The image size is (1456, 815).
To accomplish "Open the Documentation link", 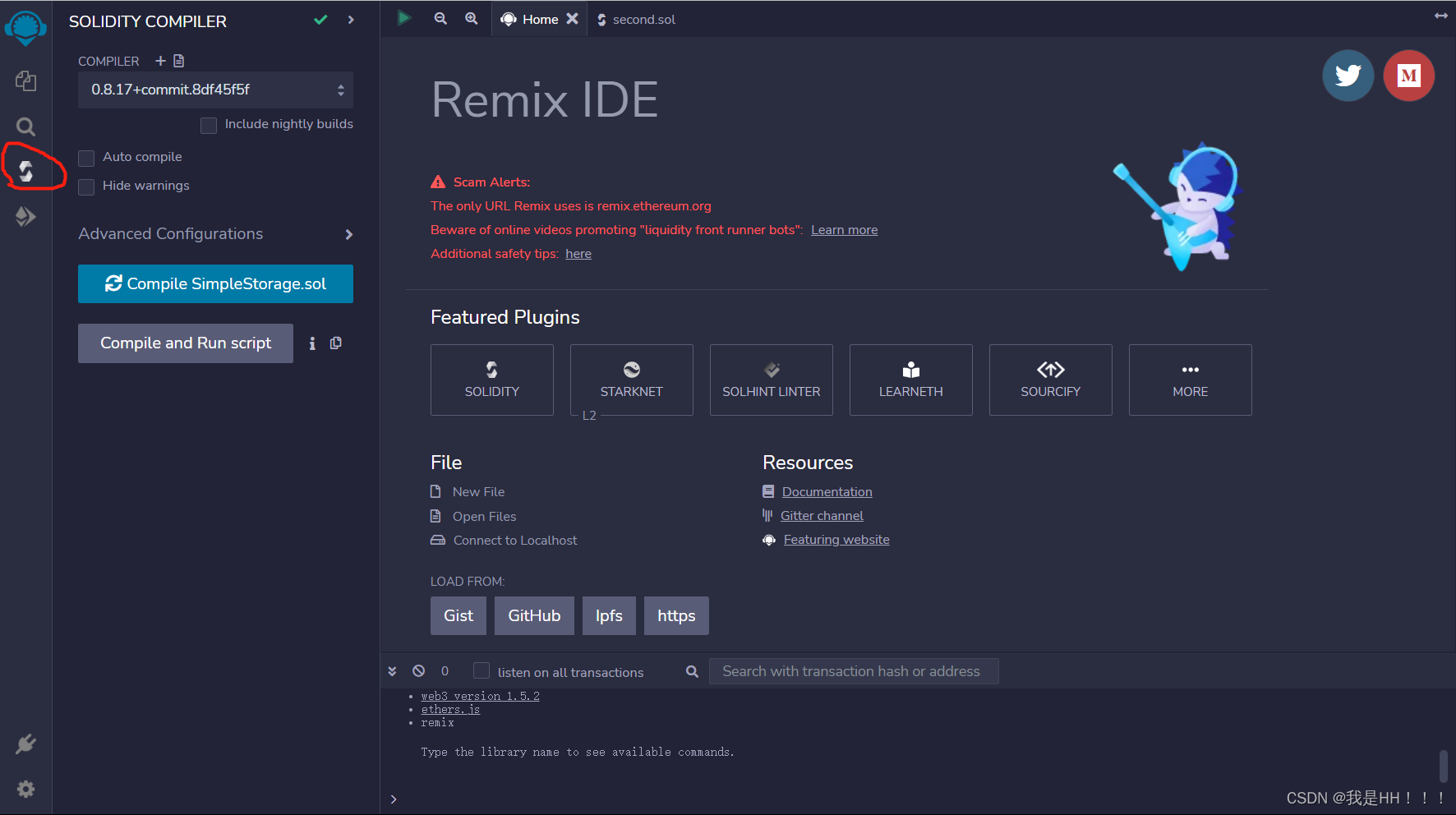I will [x=827, y=491].
